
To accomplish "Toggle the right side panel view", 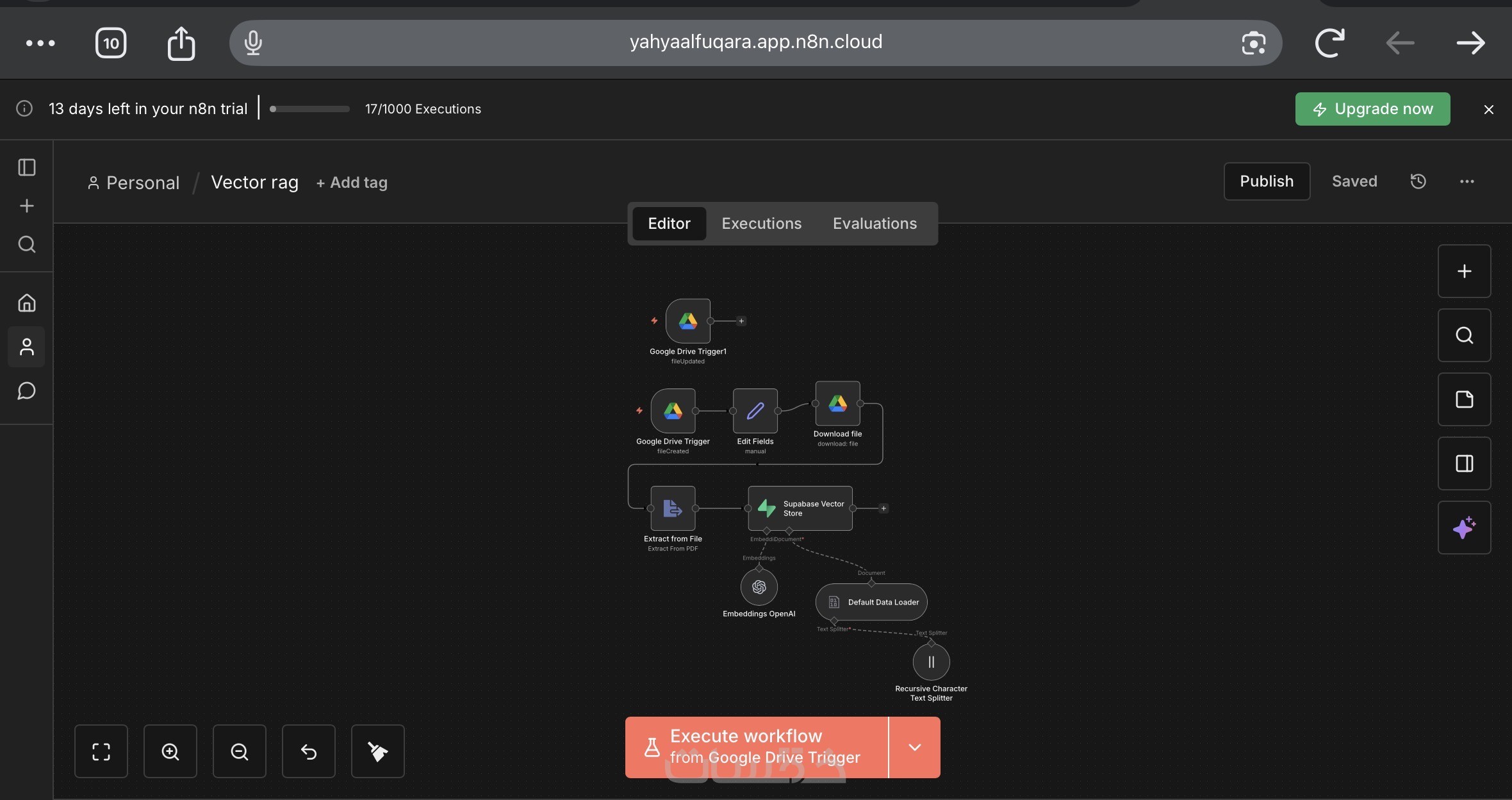I will coord(1464,463).
